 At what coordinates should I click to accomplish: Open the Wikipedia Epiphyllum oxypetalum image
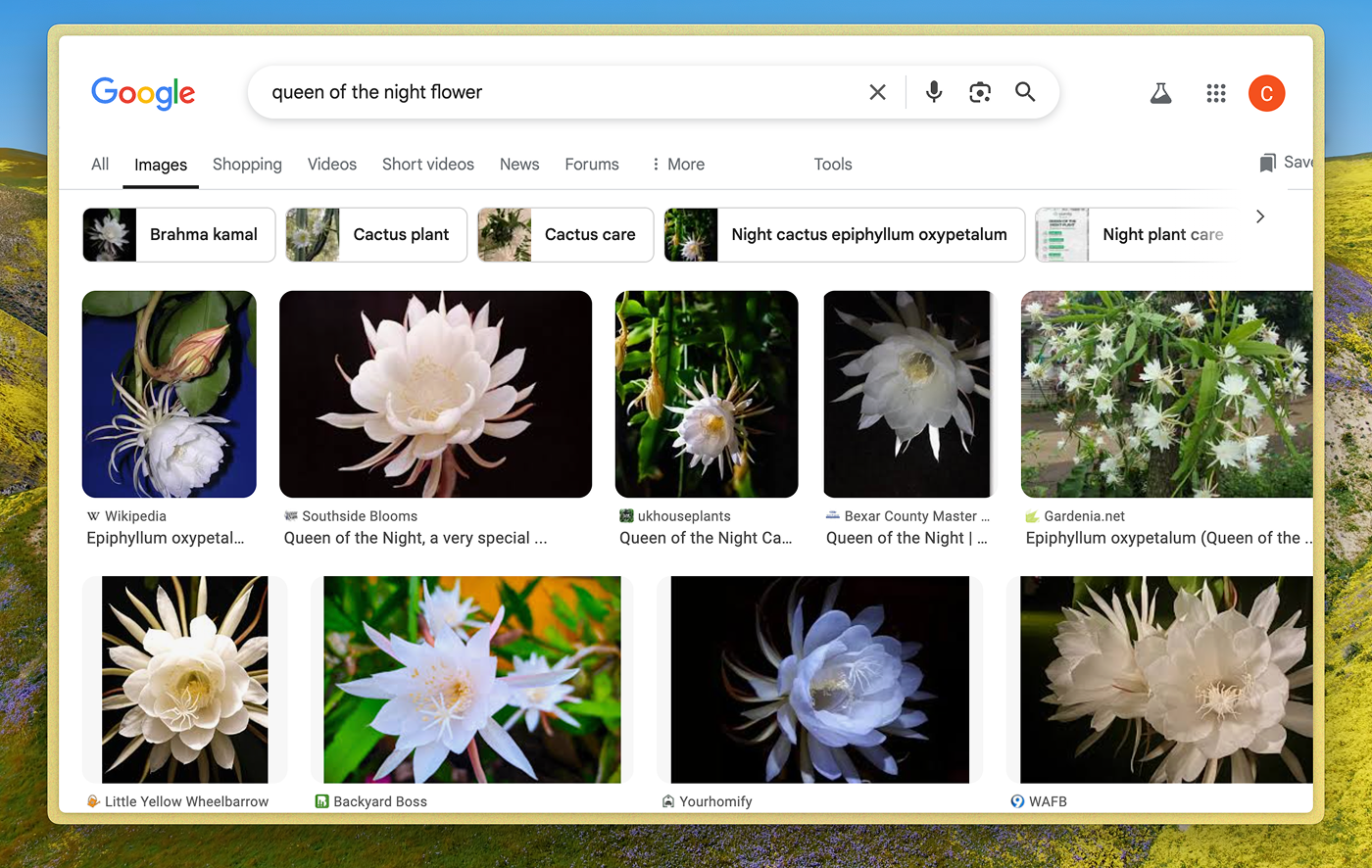click(x=170, y=394)
